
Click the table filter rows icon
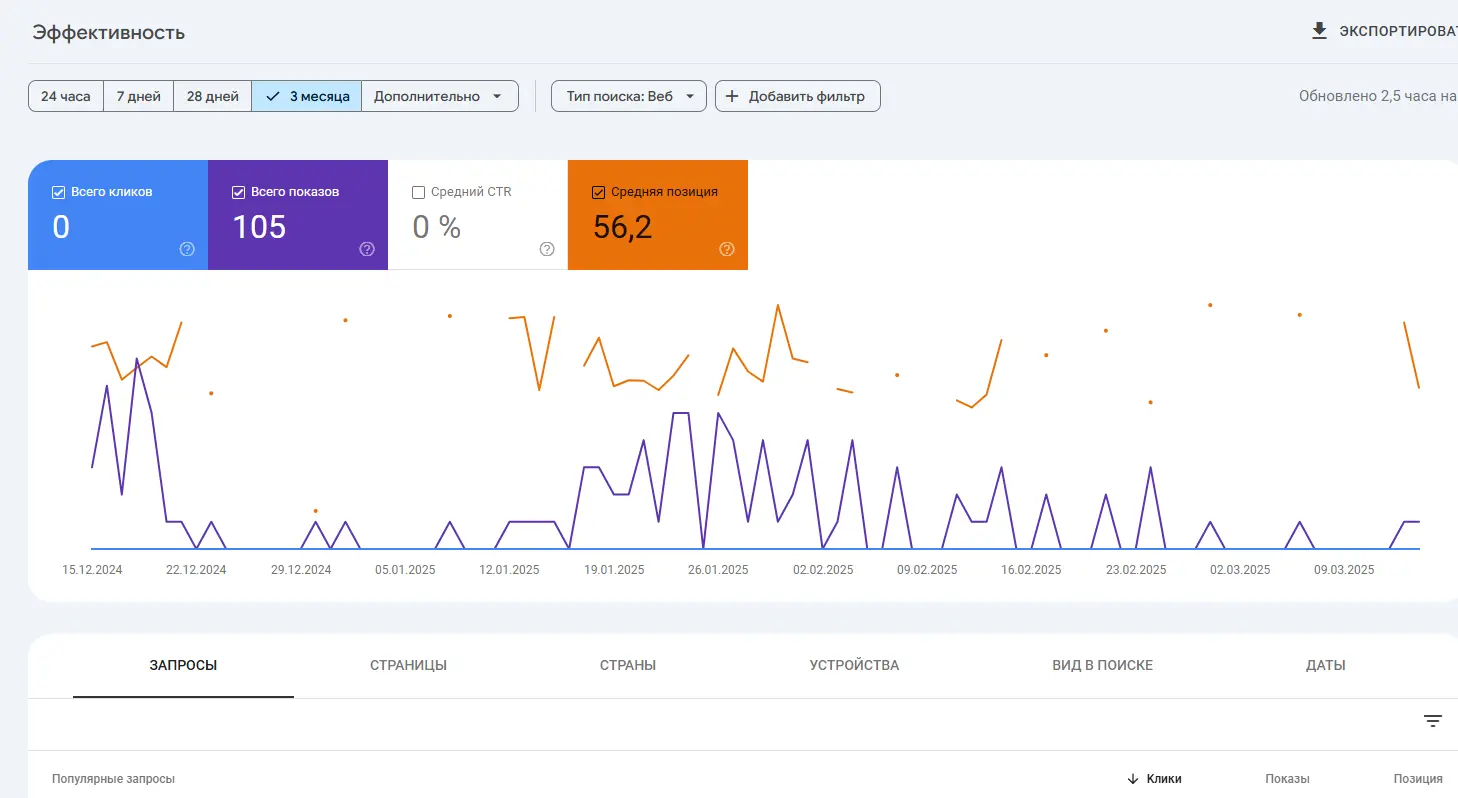1433,721
